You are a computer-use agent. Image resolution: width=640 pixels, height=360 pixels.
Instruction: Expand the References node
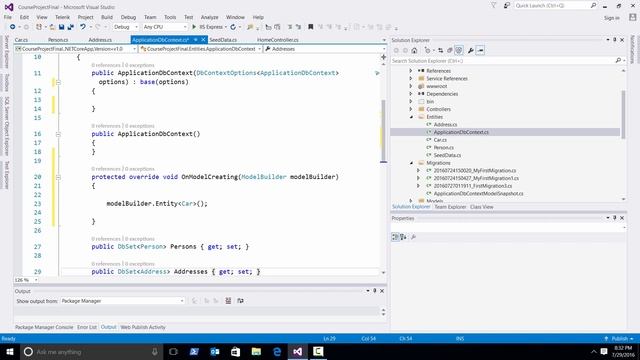411,71
